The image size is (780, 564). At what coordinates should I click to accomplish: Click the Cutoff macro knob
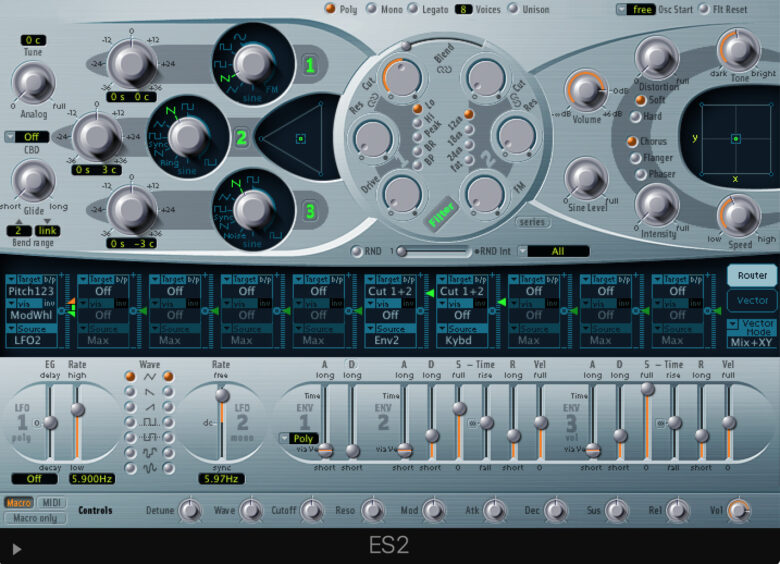pyautogui.click(x=311, y=510)
